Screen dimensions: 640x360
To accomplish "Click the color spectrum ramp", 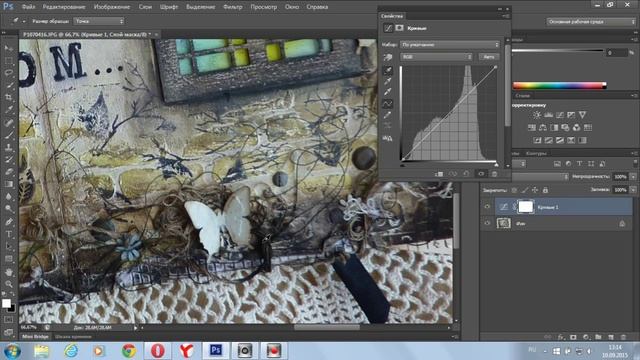I will tap(559, 85).
